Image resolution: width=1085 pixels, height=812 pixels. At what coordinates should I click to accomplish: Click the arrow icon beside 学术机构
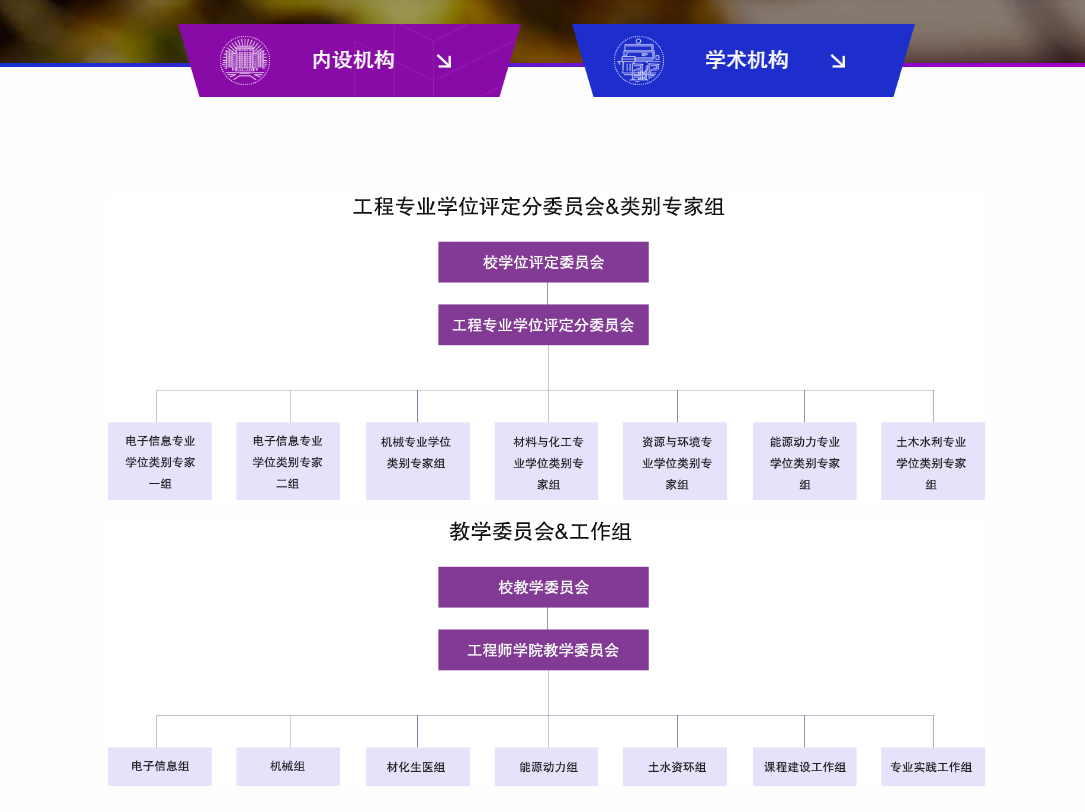[x=838, y=61]
